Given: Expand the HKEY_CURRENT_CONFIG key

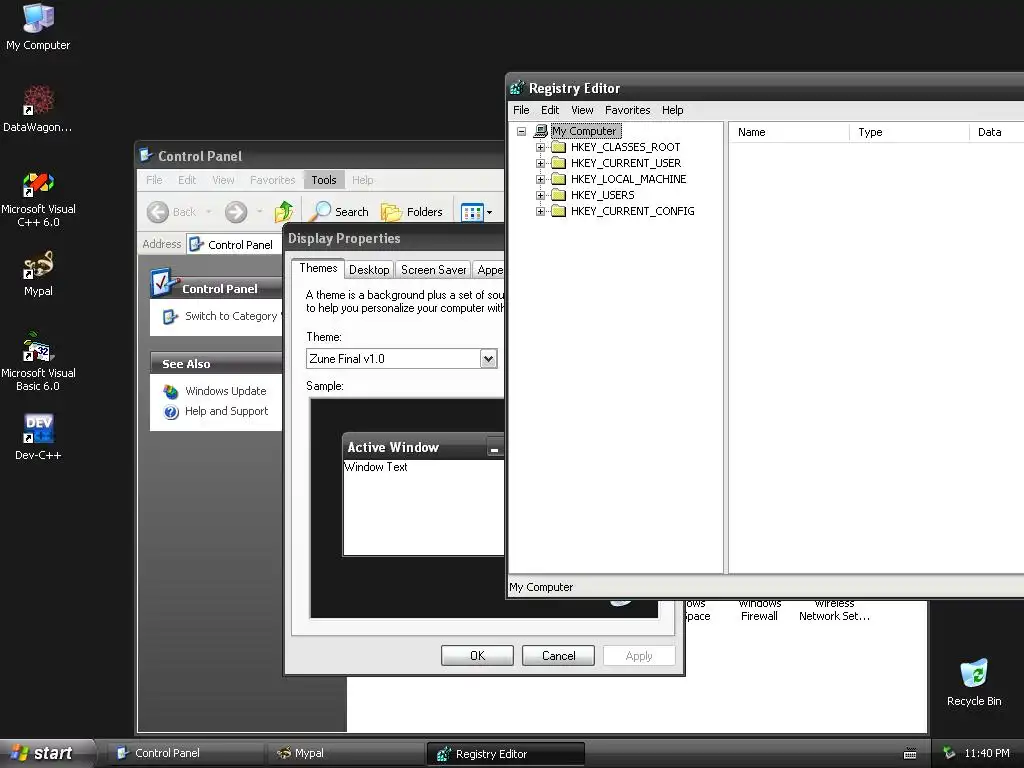Looking at the screenshot, I should [x=540, y=212].
